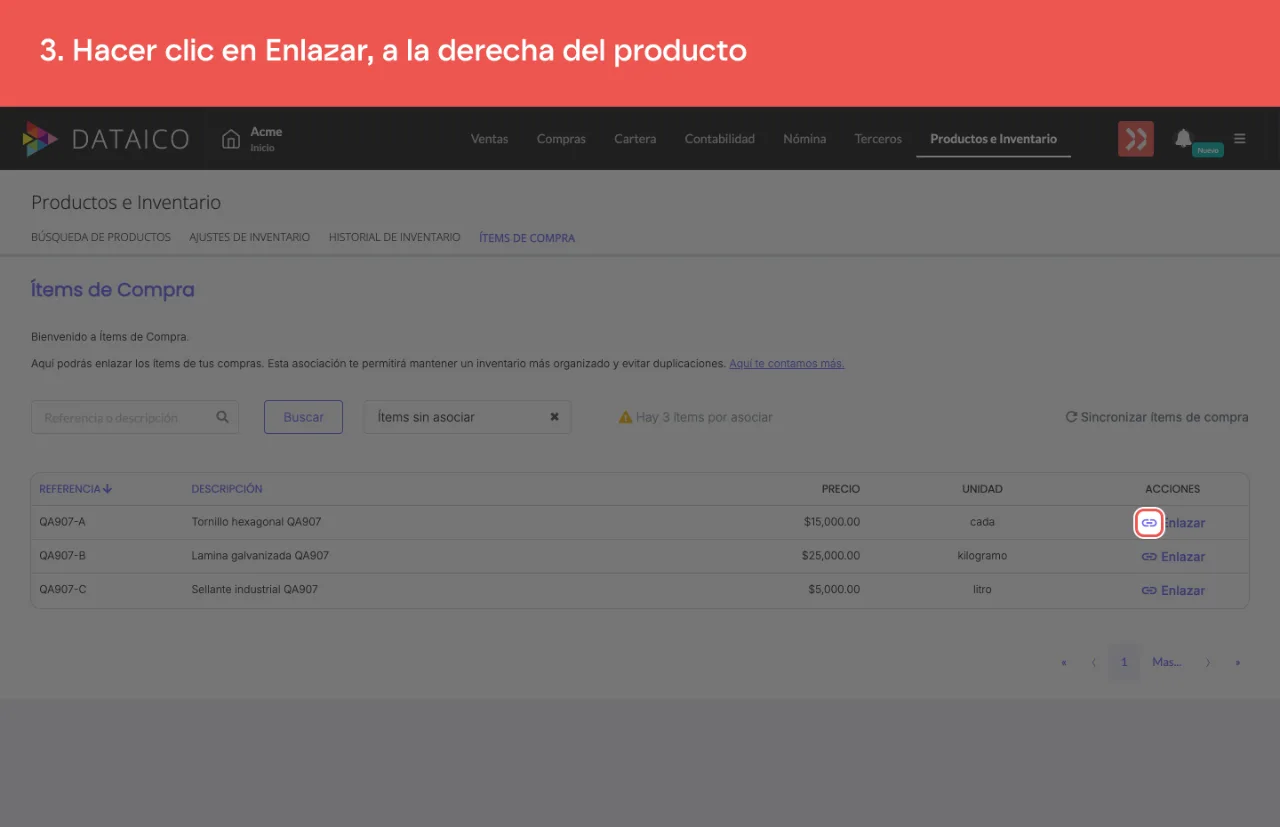
Task: Click price $25,000.00
Action: point(831,556)
